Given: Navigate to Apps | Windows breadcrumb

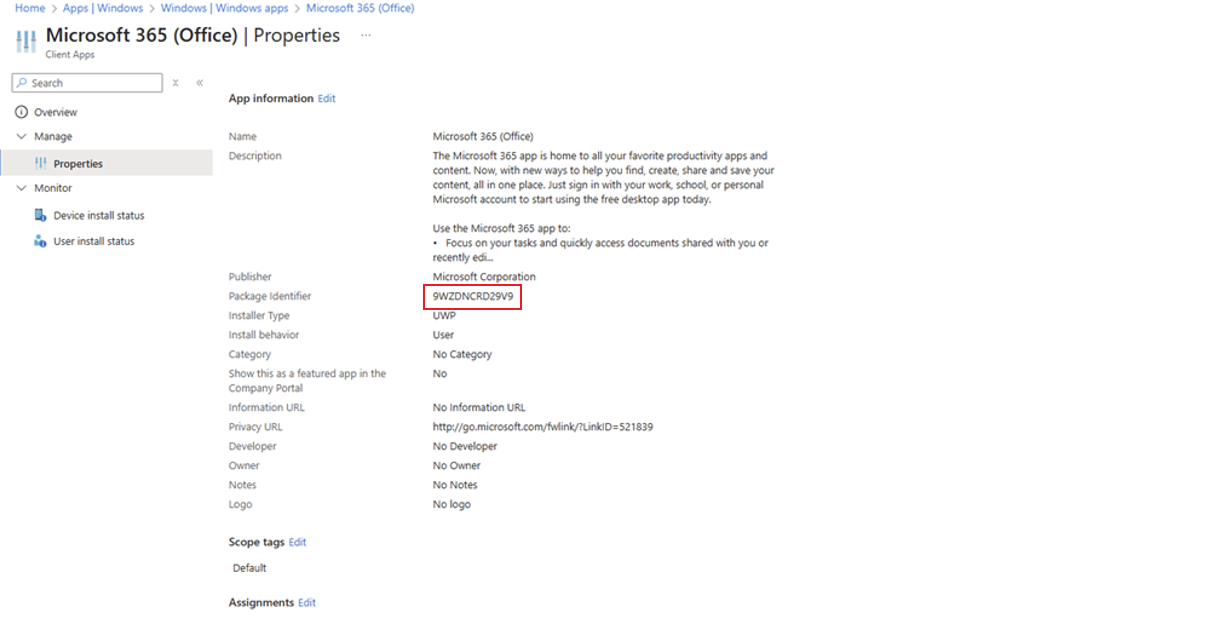Looking at the screenshot, I should [x=102, y=8].
